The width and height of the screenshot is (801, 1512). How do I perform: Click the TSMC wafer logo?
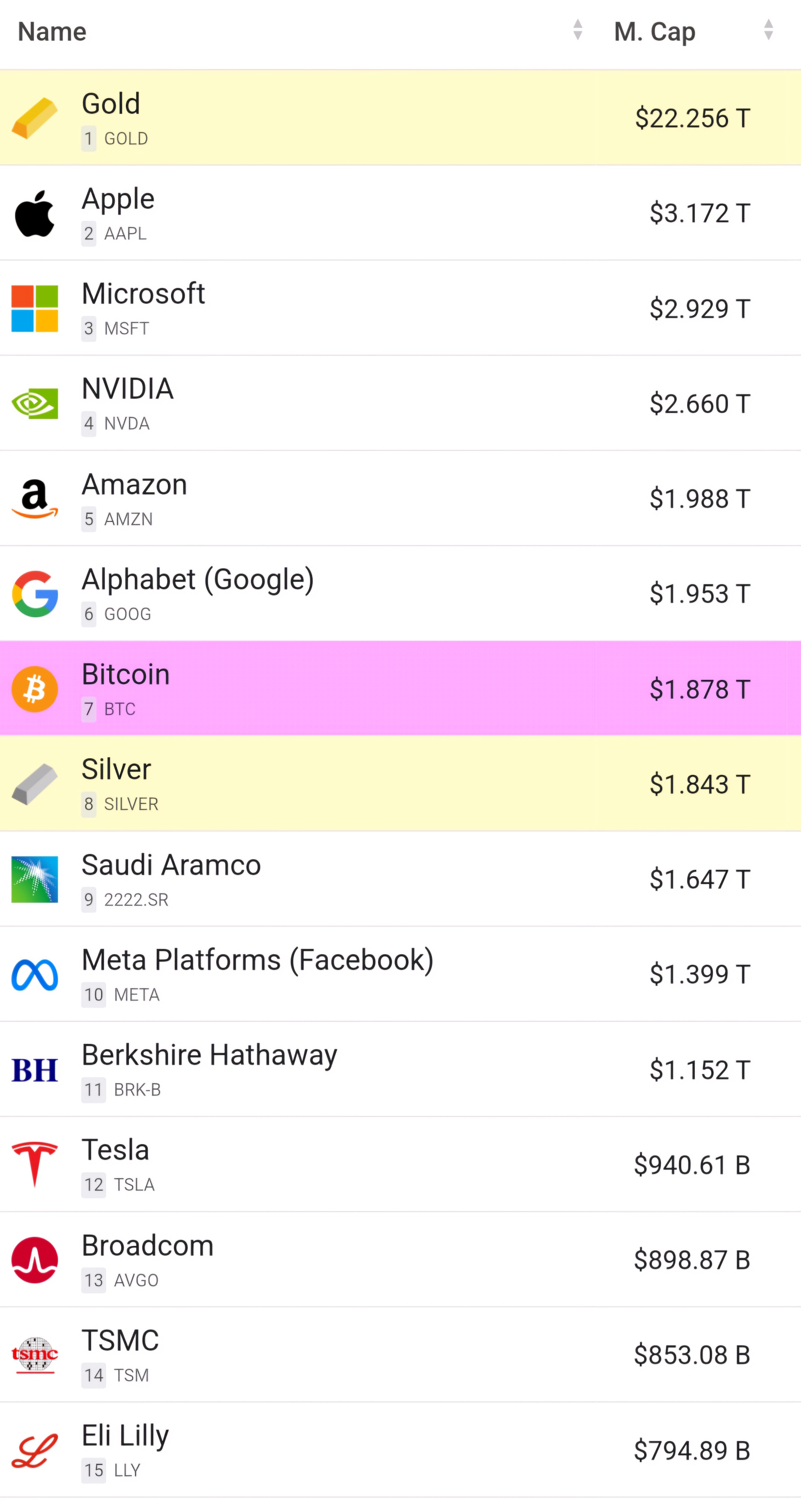pyautogui.click(x=35, y=1355)
